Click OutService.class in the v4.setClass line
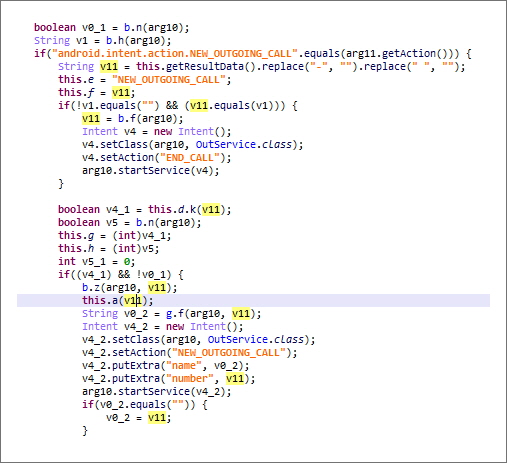Image resolution: width=507 pixels, height=463 pixels. pyautogui.click(x=244, y=144)
